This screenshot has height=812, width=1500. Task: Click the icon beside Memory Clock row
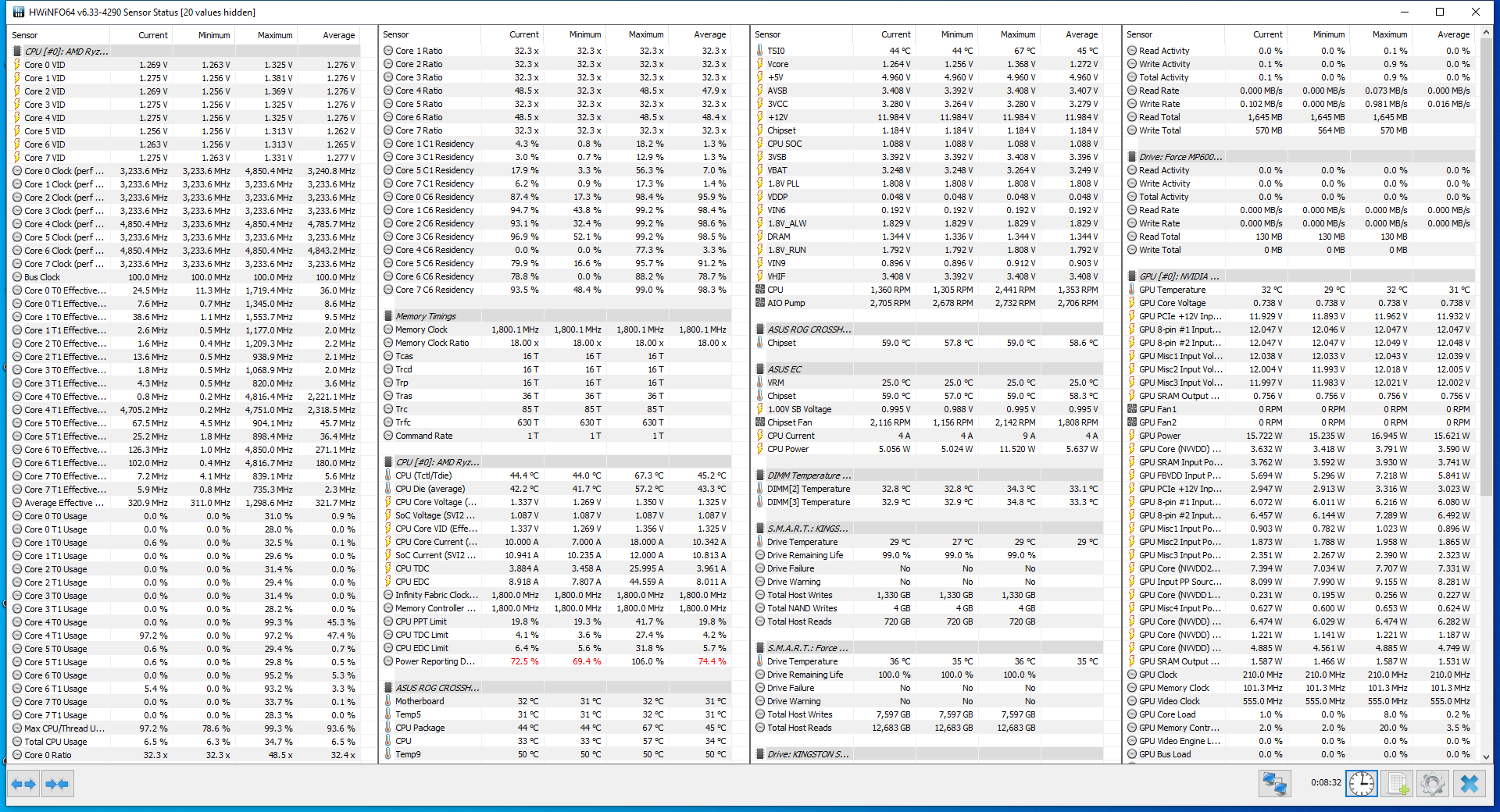pos(388,329)
